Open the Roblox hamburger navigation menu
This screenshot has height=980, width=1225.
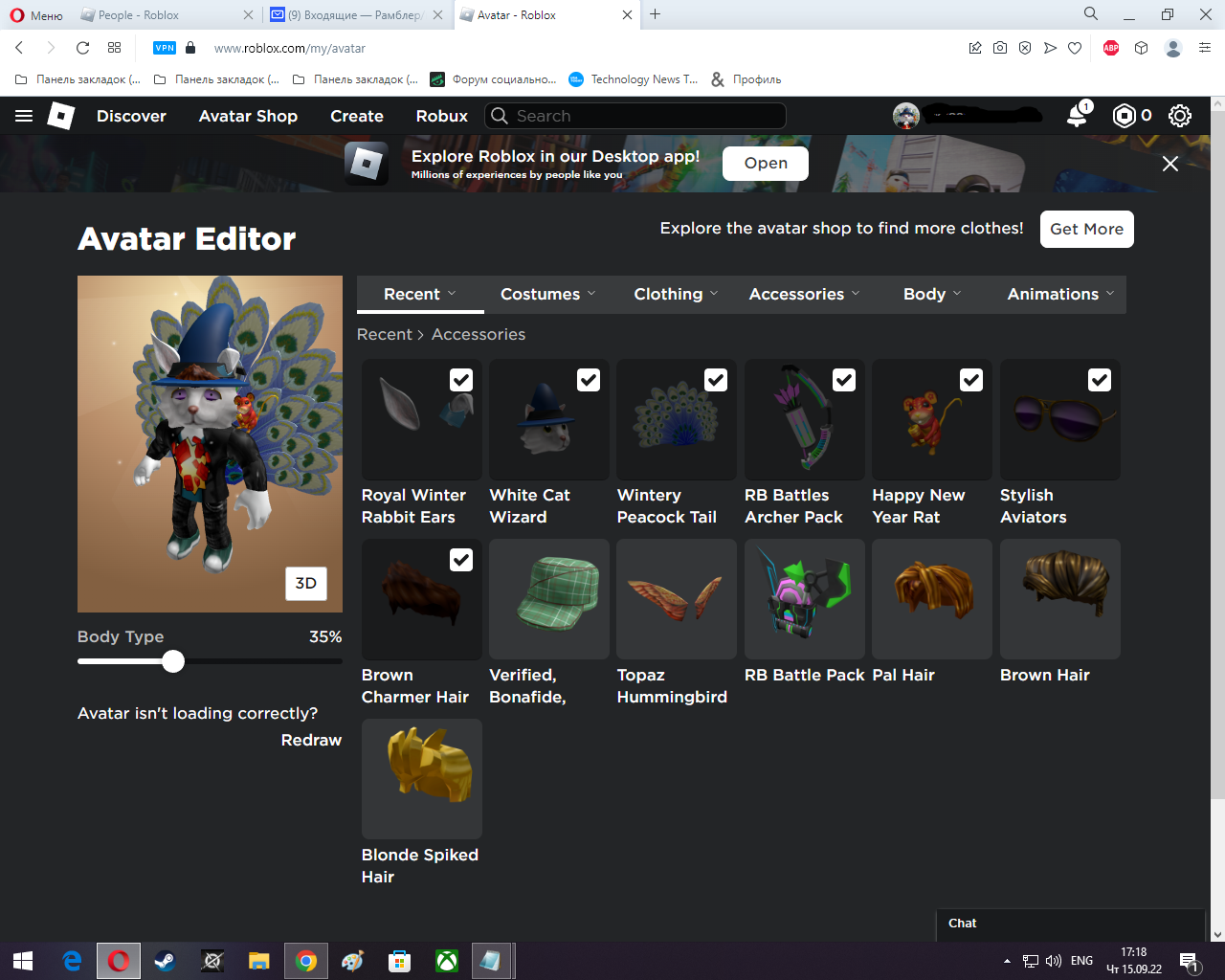pos(24,116)
